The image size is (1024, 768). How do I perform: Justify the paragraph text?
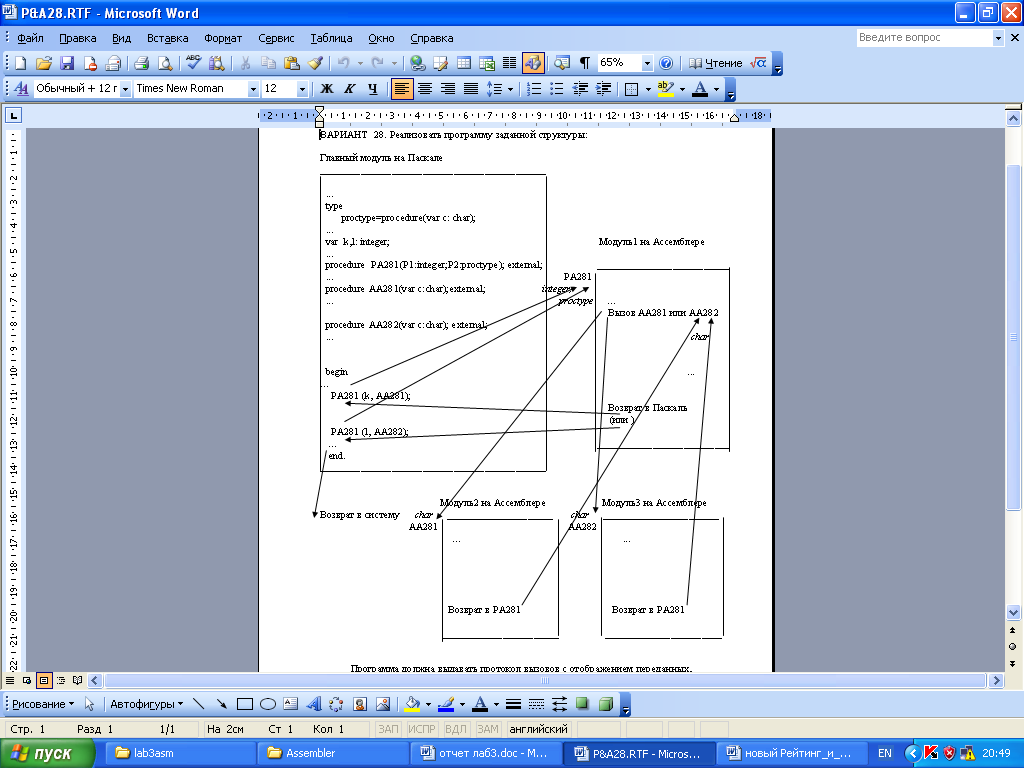point(470,89)
